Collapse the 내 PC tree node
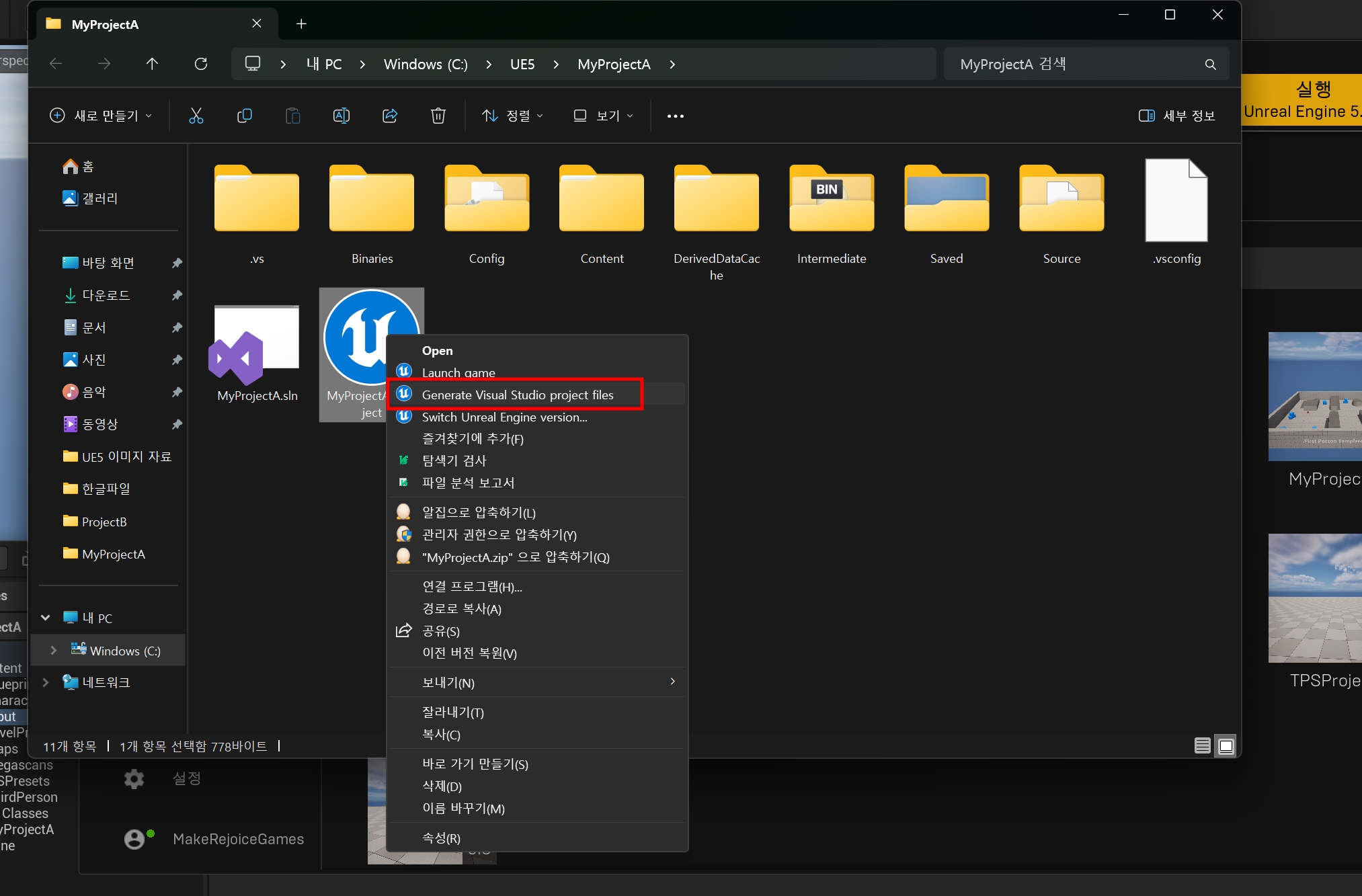Screen dimensions: 1362x896 (45, 618)
